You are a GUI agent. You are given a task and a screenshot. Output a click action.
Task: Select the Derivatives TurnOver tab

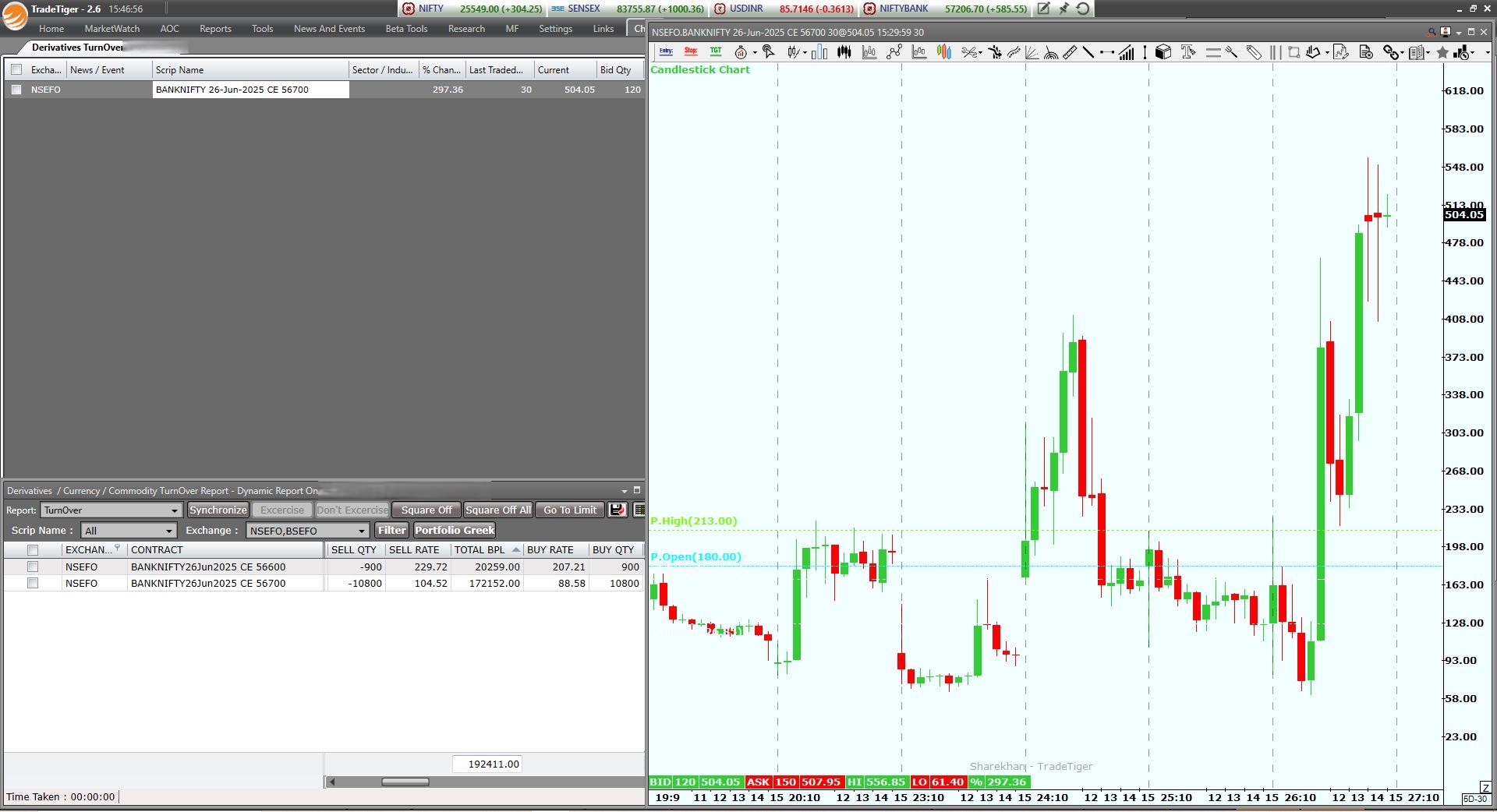coord(77,48)
